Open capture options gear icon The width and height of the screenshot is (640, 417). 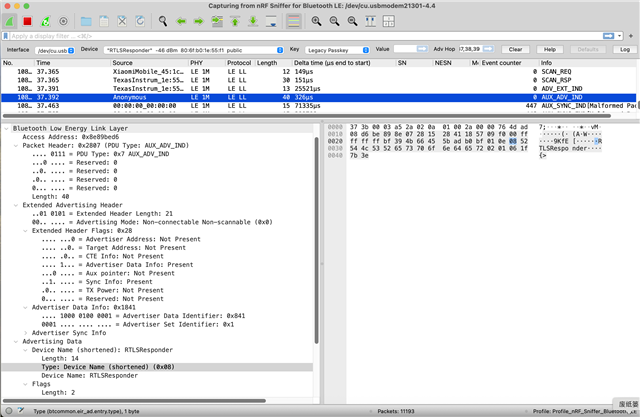tap(64, 20)
